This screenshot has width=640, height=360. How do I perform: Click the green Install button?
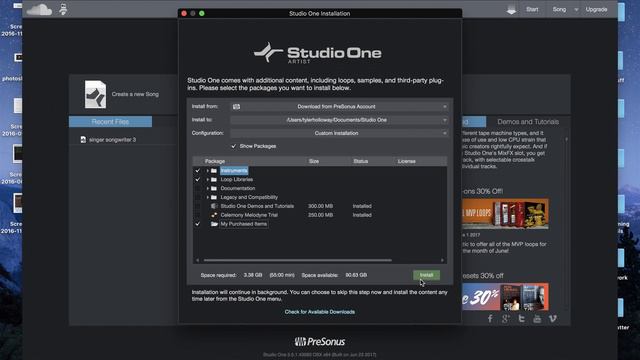[426, 275]
